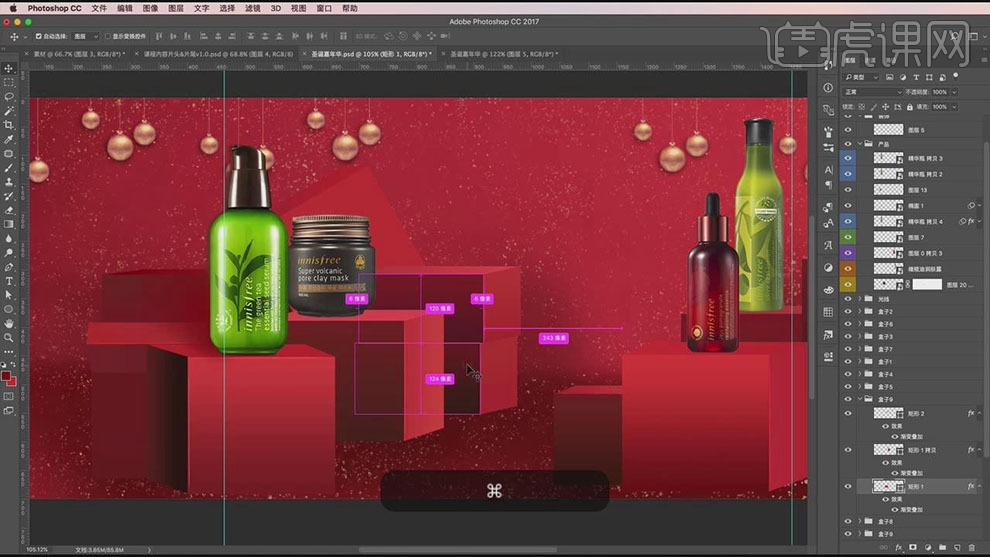
Task: Click the 矩形 1 layer thumbnail
Action: [x=888, y=486]
